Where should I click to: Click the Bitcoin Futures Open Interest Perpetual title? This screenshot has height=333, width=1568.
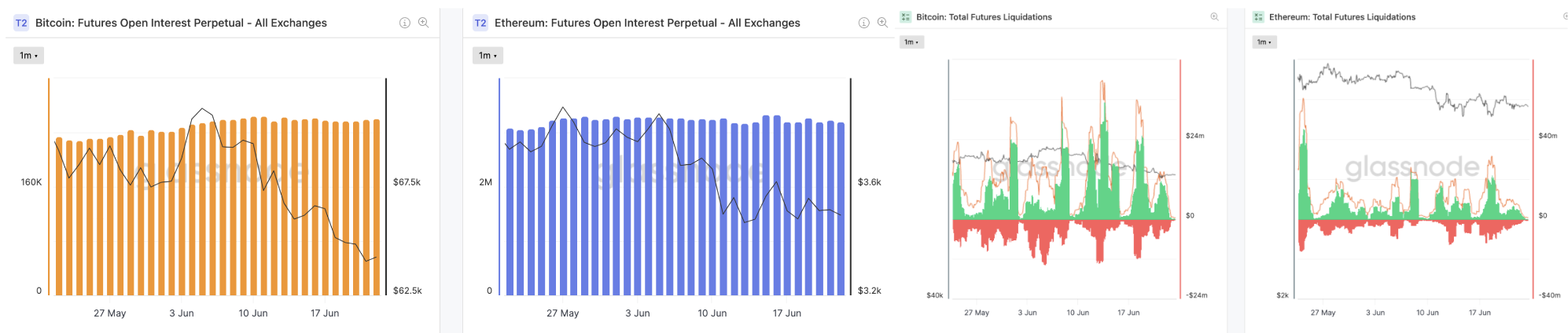click(x=181, y=23)
